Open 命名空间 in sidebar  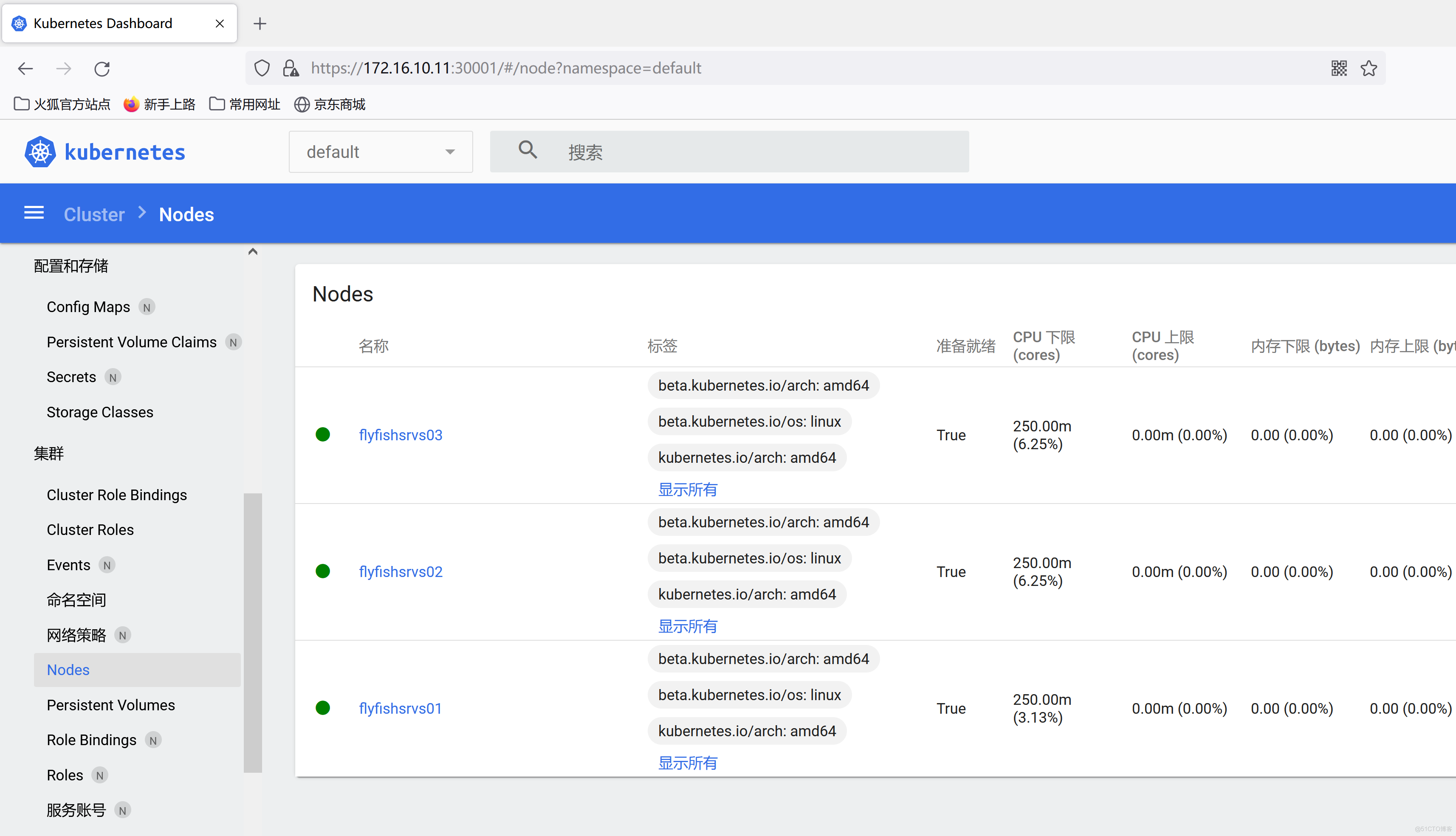point(76,600)
